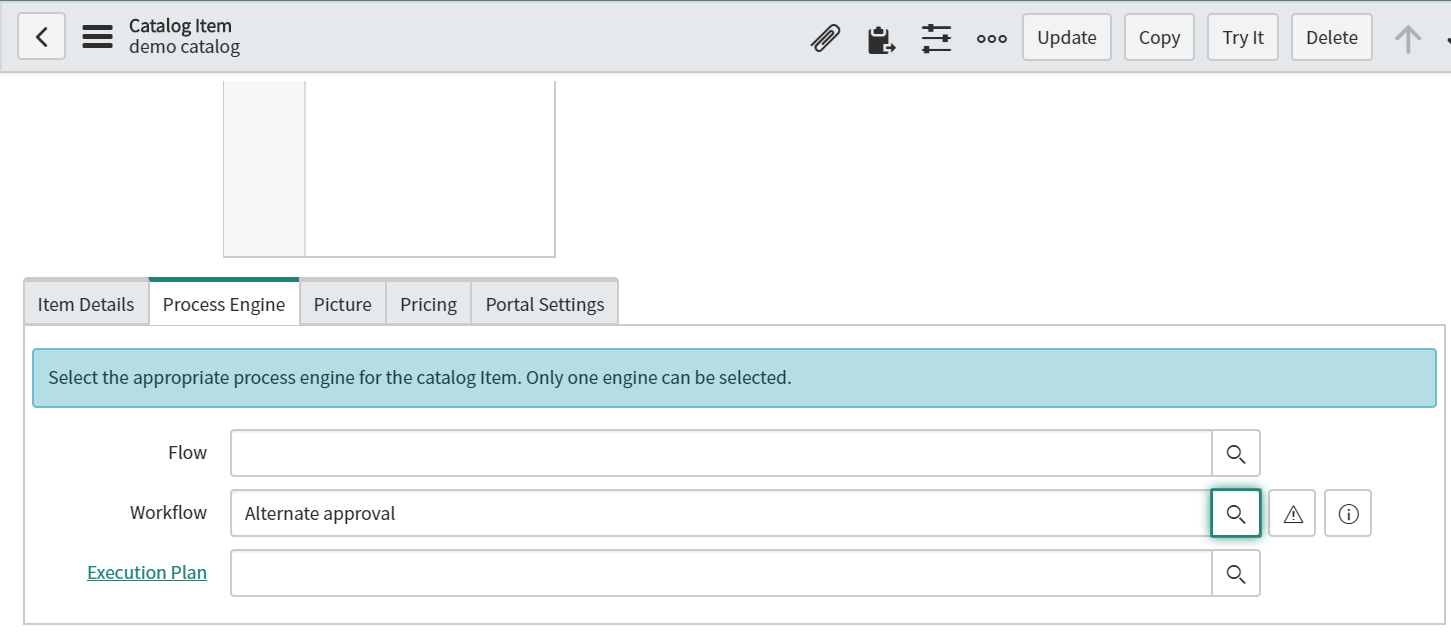Switch to the Portal Settings tab
The width and height of the screenshot is (1451, 632).
tap(544, 303)
